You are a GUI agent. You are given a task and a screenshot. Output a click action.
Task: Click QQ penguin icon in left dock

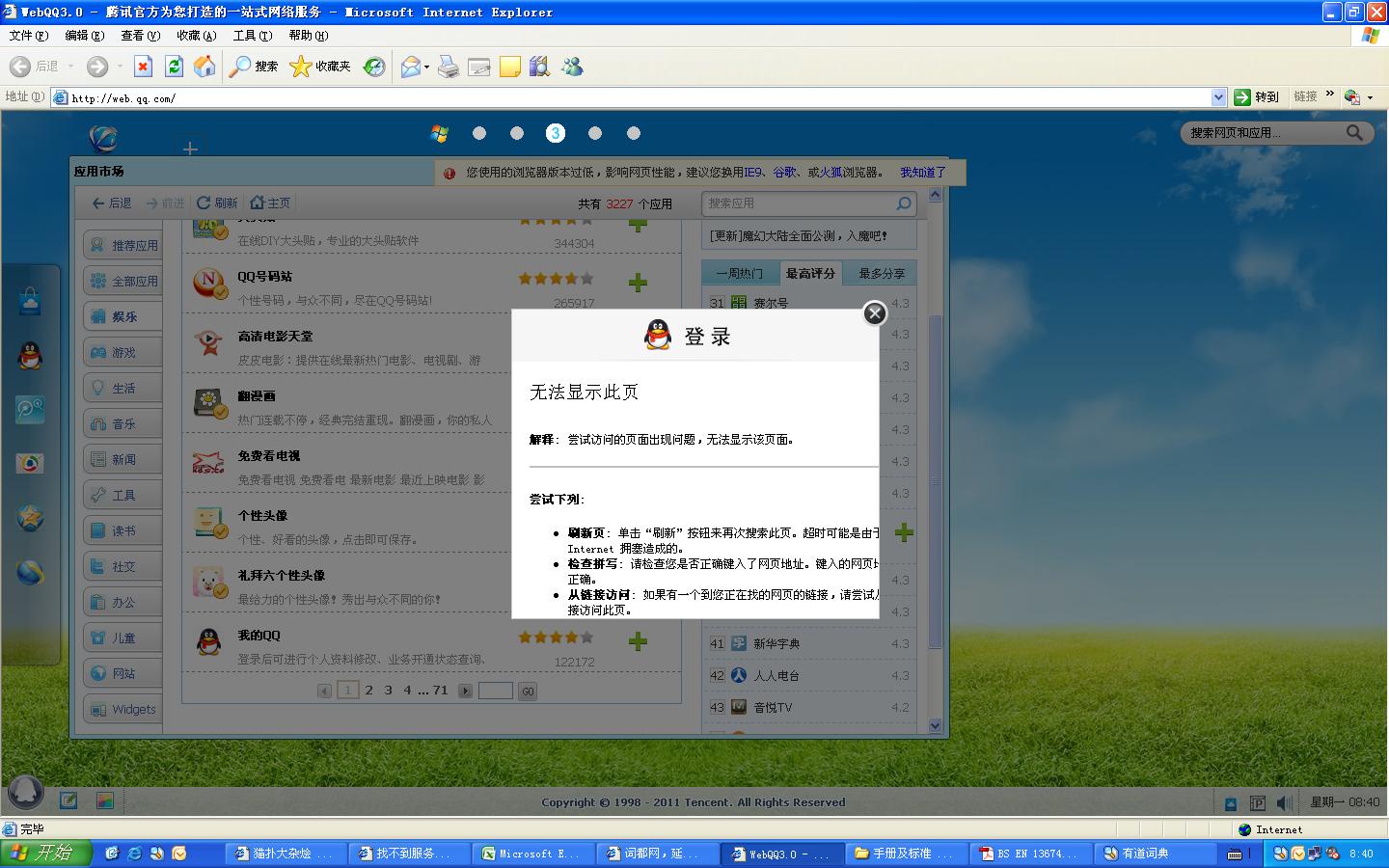coord(30,356)
